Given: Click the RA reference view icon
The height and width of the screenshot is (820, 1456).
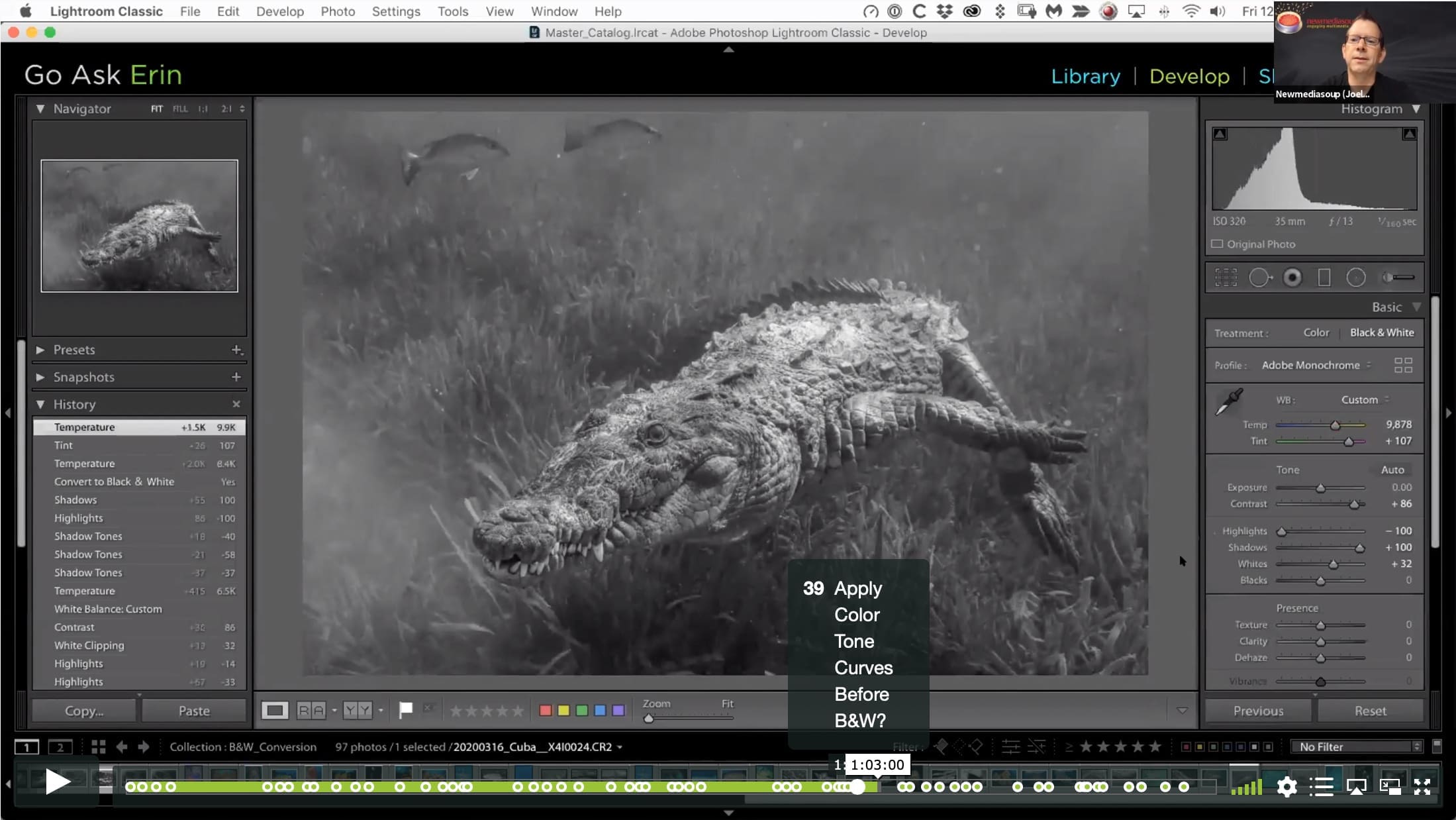Looking at the screenshot, I should coord(311,711).
